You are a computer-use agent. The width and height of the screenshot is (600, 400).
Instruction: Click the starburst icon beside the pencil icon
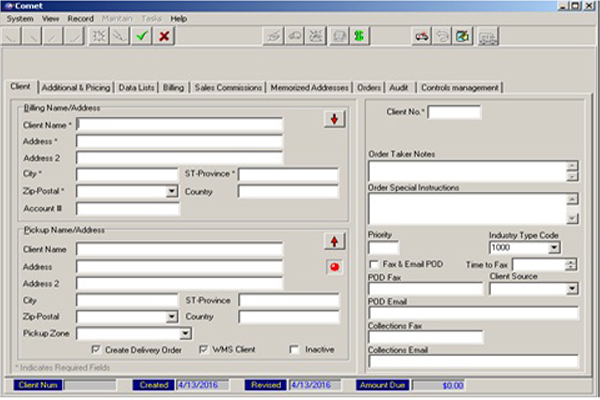99,36
